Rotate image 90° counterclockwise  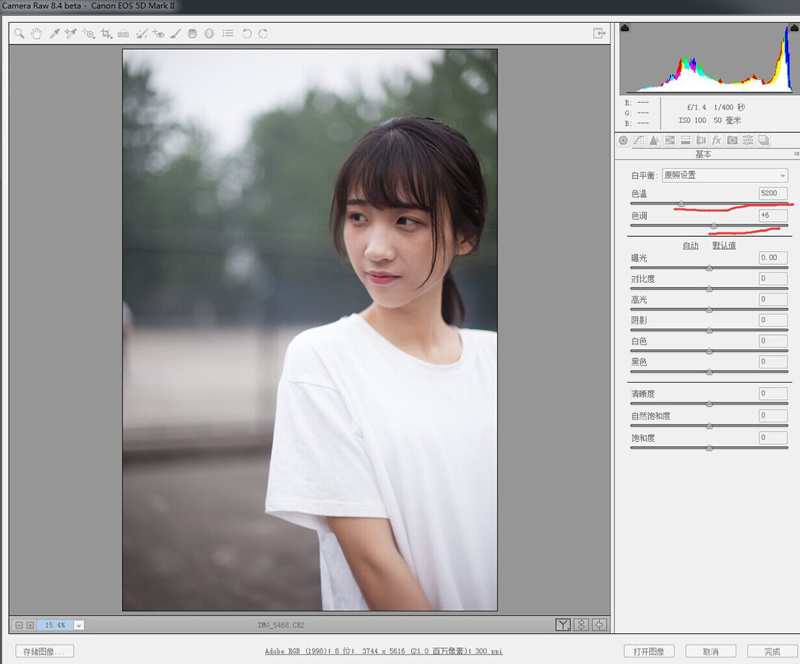(x=246, y=34)
